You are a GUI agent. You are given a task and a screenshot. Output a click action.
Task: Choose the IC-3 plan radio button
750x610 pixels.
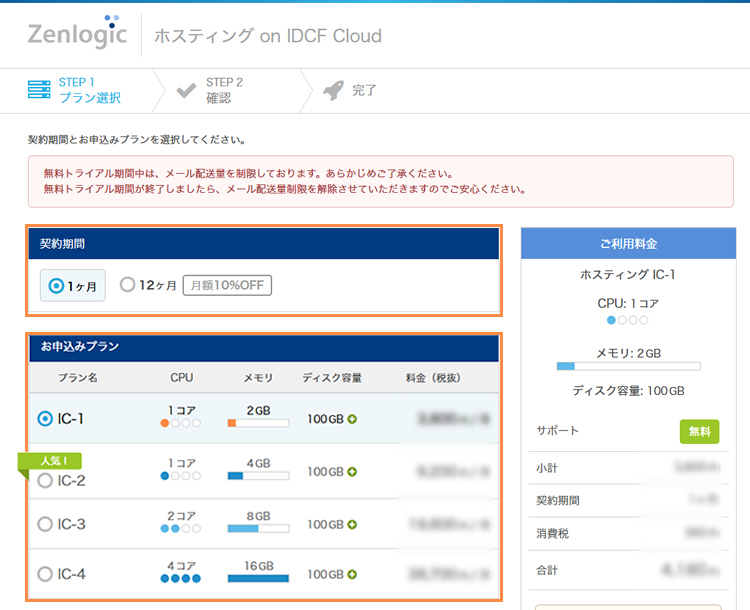tap(45, 524)
